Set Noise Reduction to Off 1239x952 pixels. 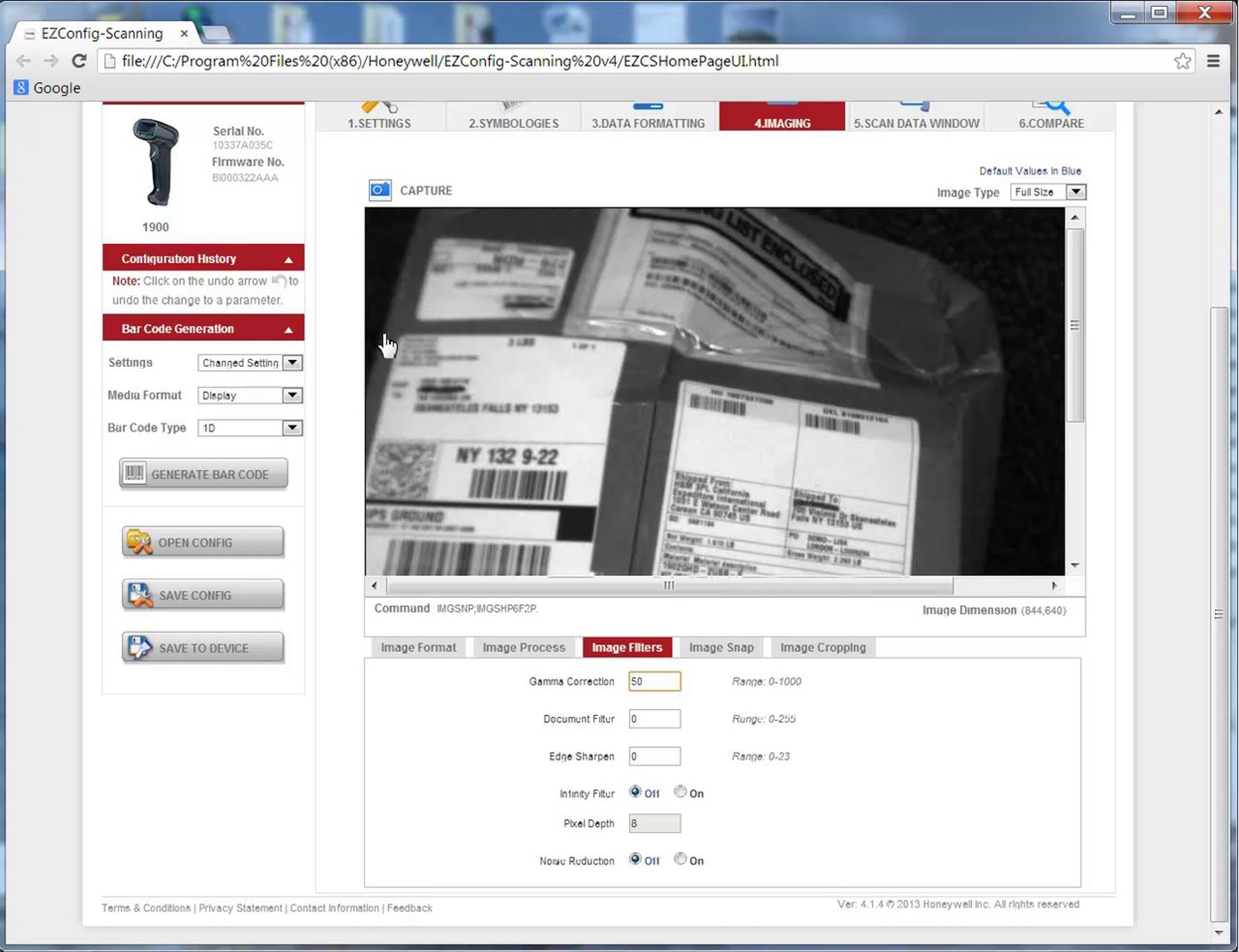(635, 859)
